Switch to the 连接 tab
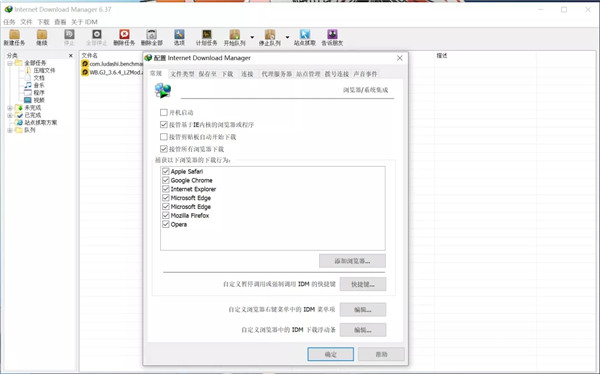The height and width of the screenshot is (374, 600). pos(247,74)
